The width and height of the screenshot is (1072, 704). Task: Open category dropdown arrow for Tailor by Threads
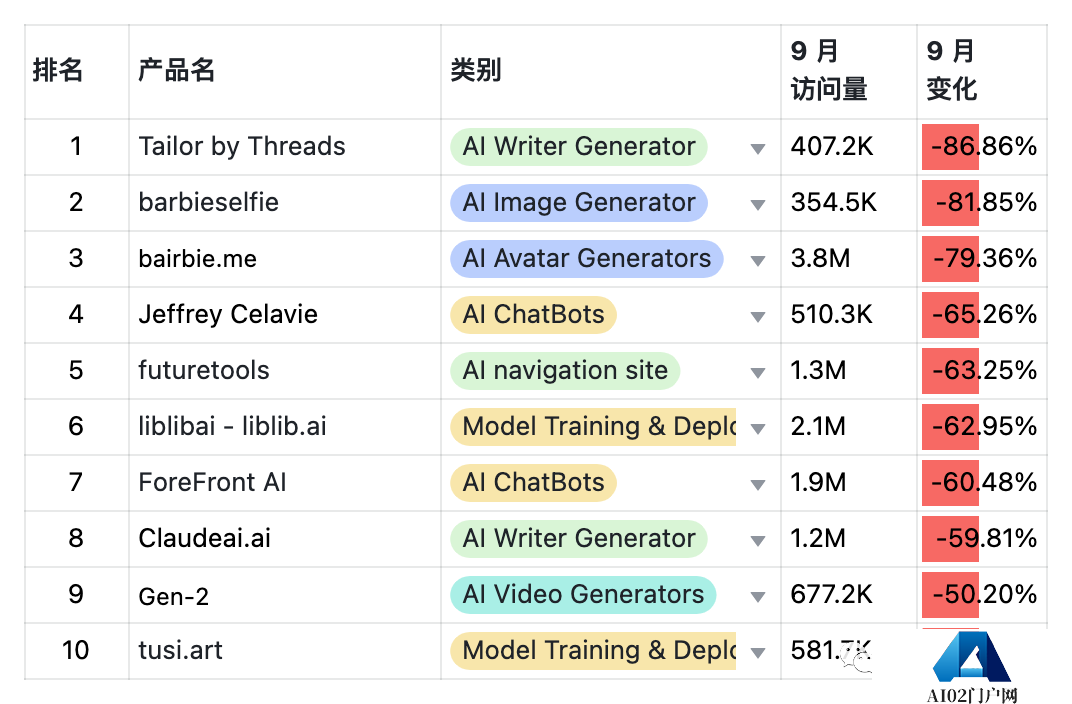[x=757, y=149]
